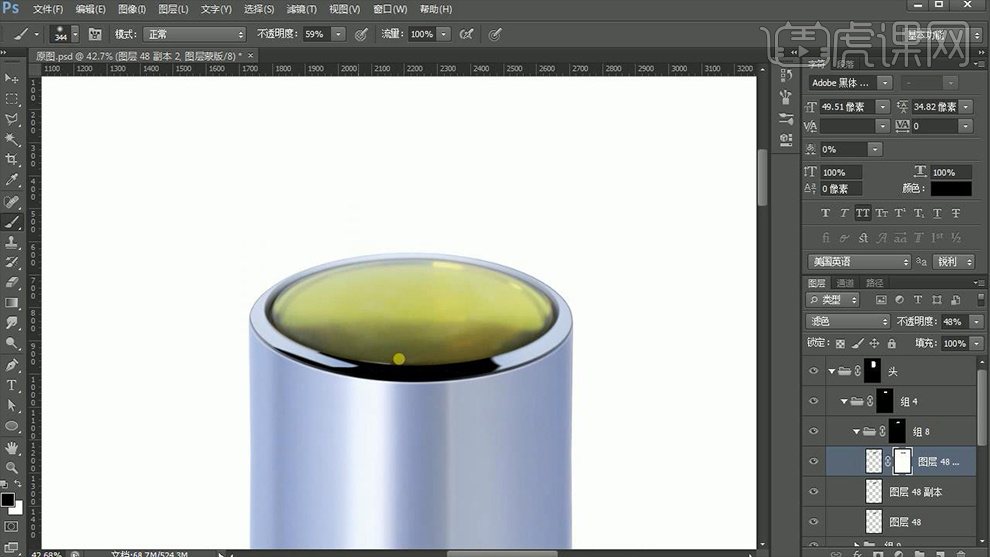990x557 pixels.
Task: Toggle visibility of 组 4 group
Action: [813, 401]
